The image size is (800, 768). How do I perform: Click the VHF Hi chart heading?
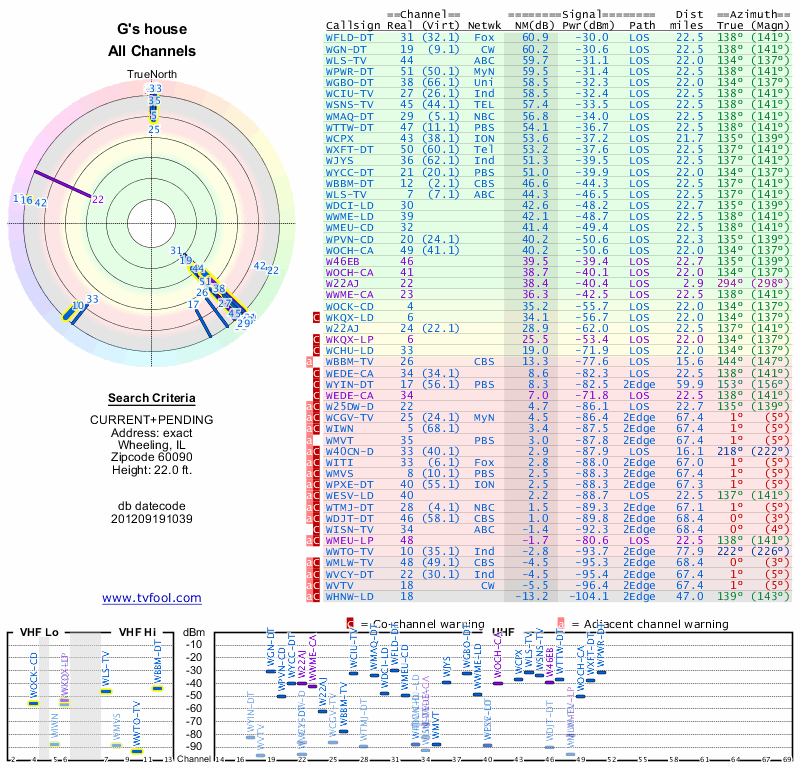(x=137, y=632)
